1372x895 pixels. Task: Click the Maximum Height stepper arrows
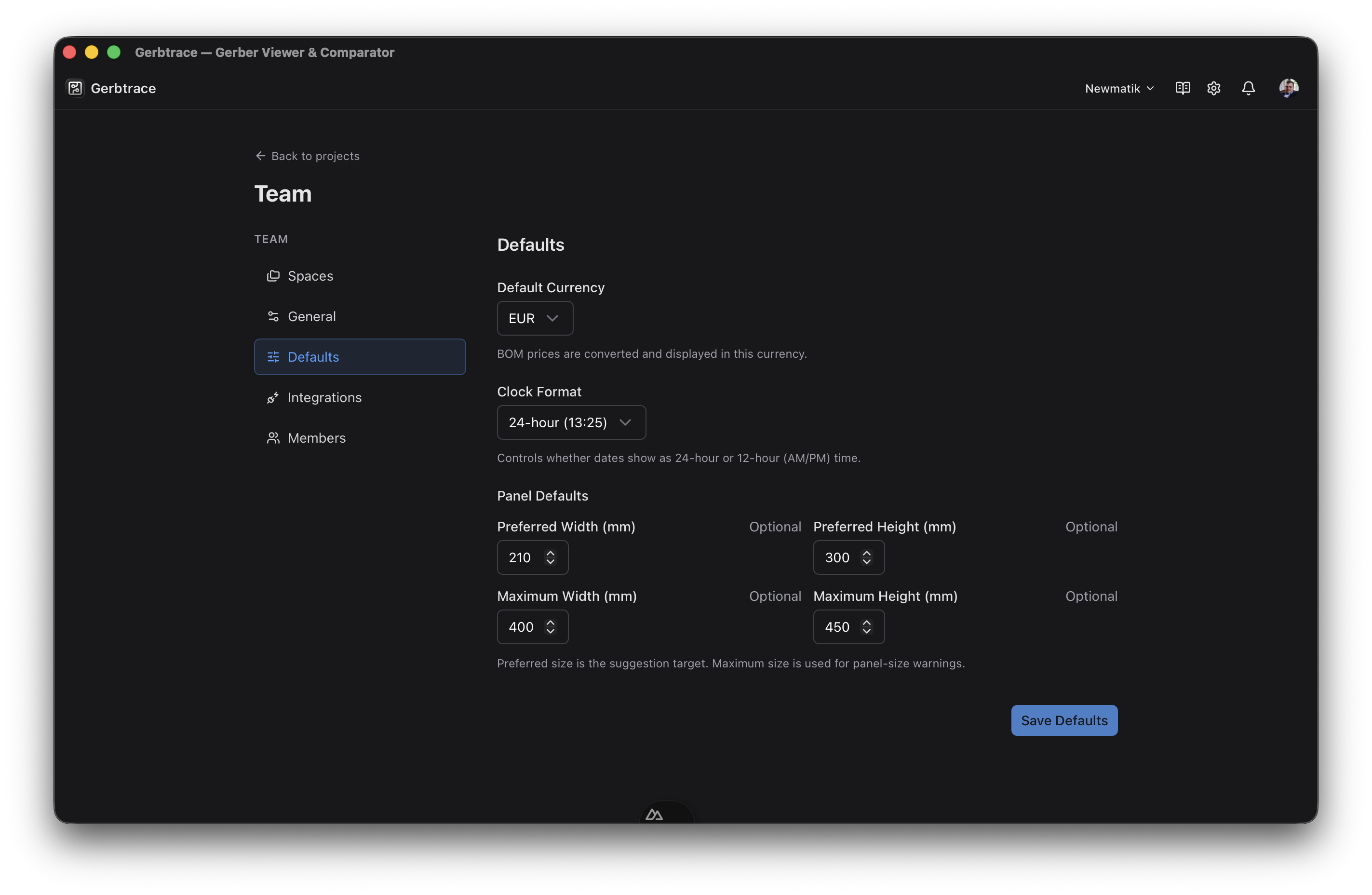coord(866,627)
